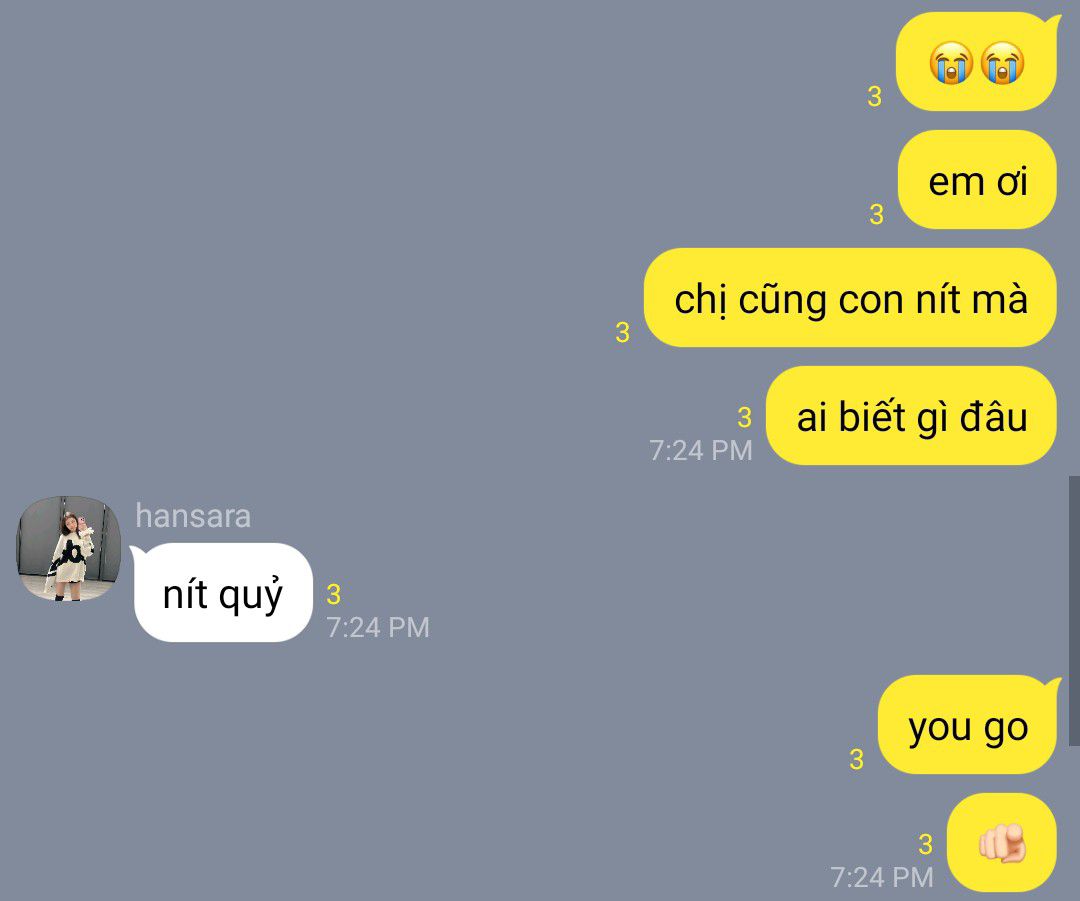The height and width of the screenshot is (901, 1080).
Task: Click the 'you go' message bubble
Action: click(x=968, y=725)
